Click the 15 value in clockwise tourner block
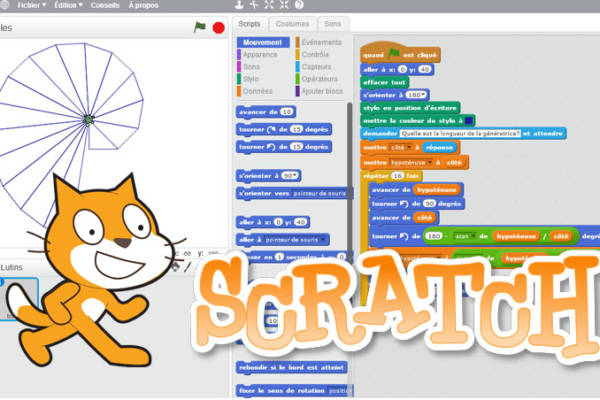 point(296,129)
